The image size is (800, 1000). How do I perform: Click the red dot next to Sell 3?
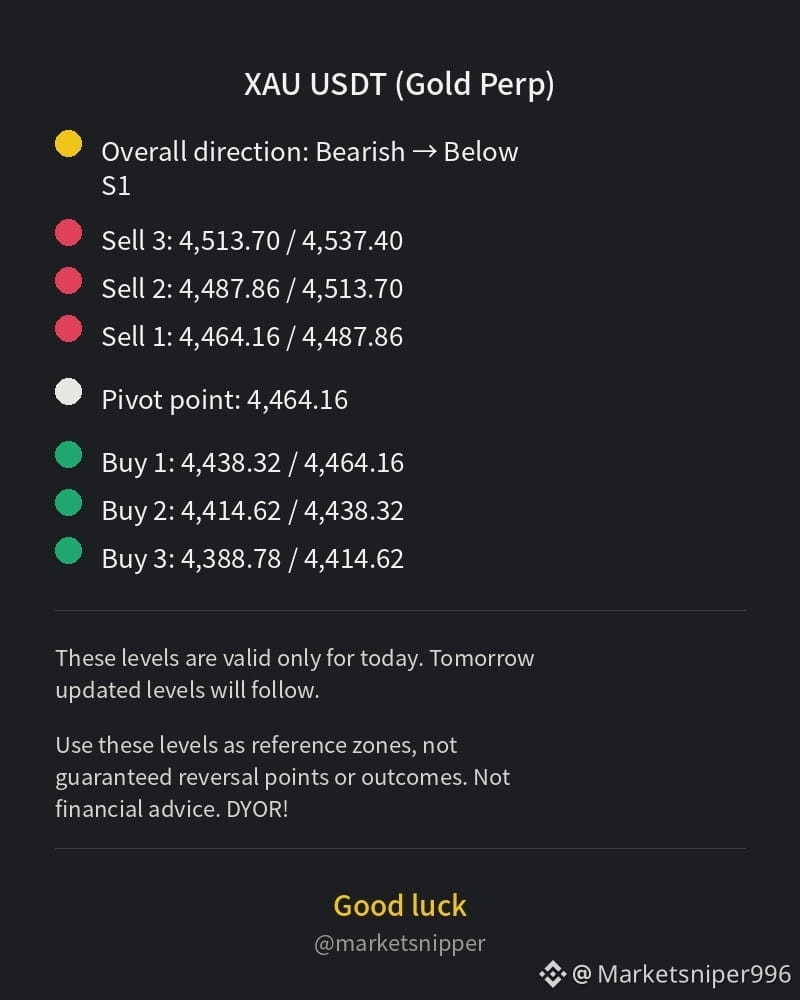(x=68, y=232)
